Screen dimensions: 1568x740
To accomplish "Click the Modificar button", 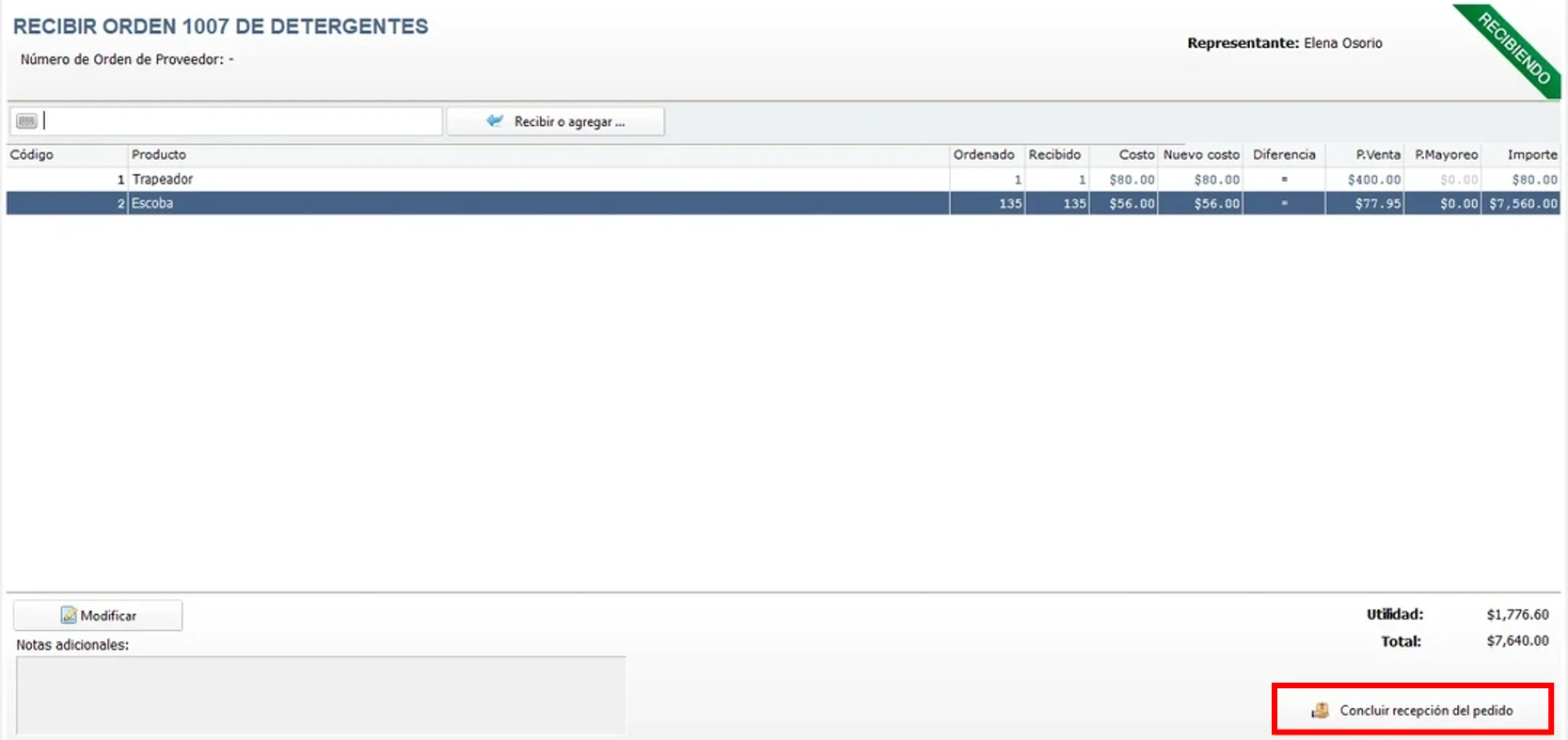I will [98, 615].
